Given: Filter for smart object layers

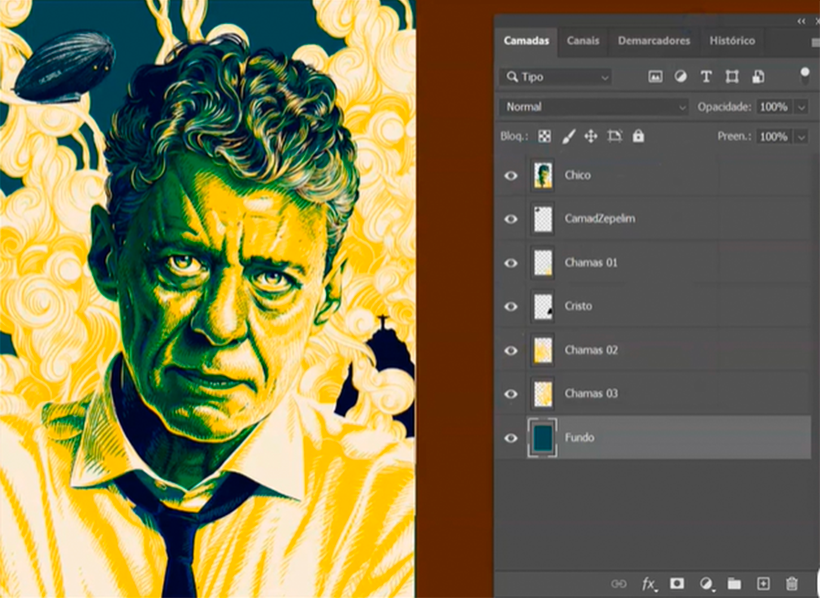Looking at the screenshot, I should [x=758, y=77].
